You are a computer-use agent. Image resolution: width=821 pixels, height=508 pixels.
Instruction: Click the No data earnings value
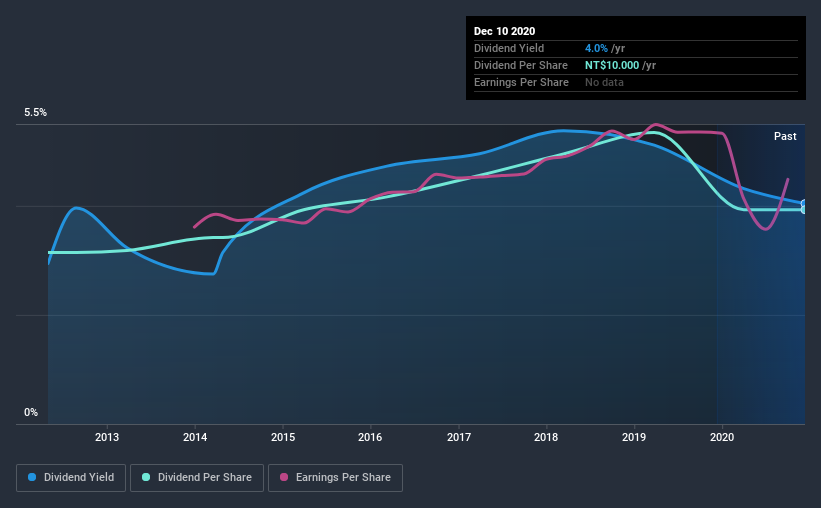tap(604, 82)
